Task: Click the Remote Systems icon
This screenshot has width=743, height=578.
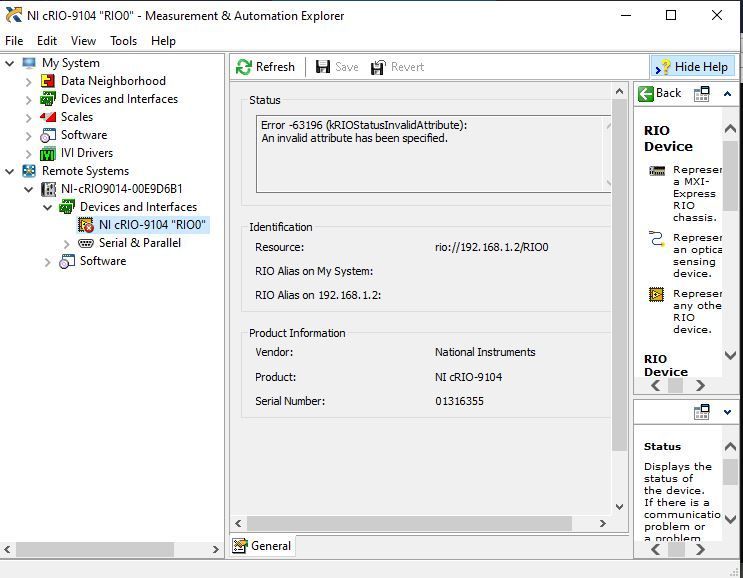Action: [x=29, y=171]
